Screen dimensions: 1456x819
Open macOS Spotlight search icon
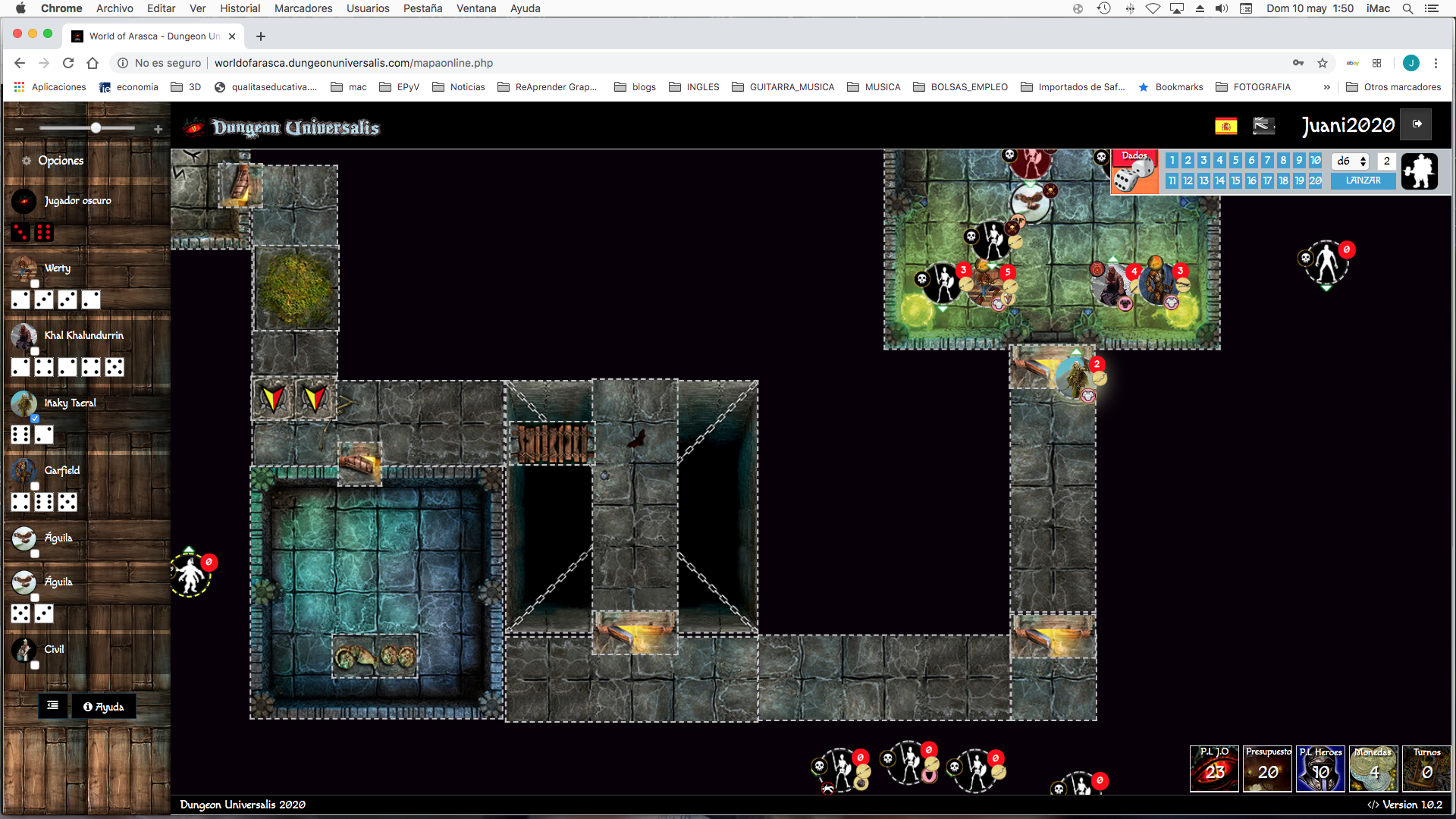pos(1407,8)
